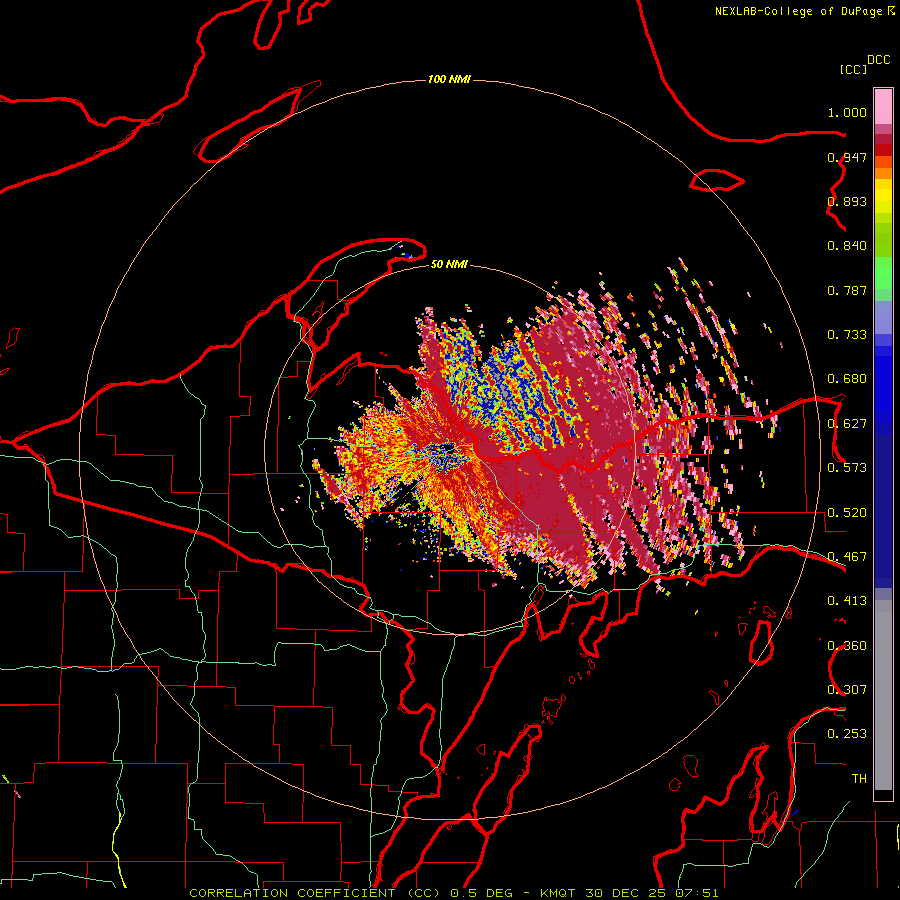Click the 0.893 scale value
The image size is (900, 900).
(x=847, y=201)
